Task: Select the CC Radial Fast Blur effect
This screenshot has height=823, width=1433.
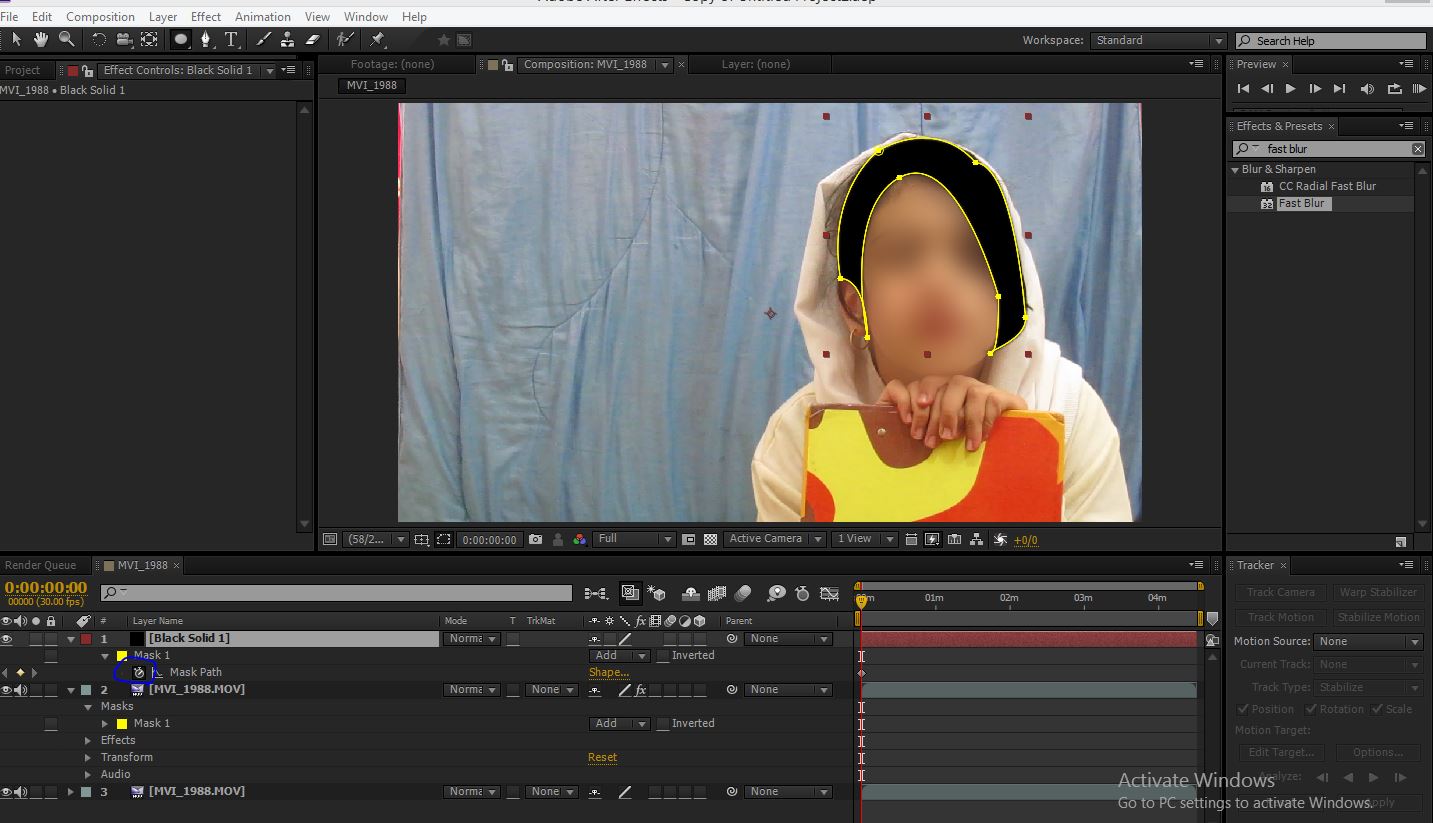Action: click(1327, 186)
